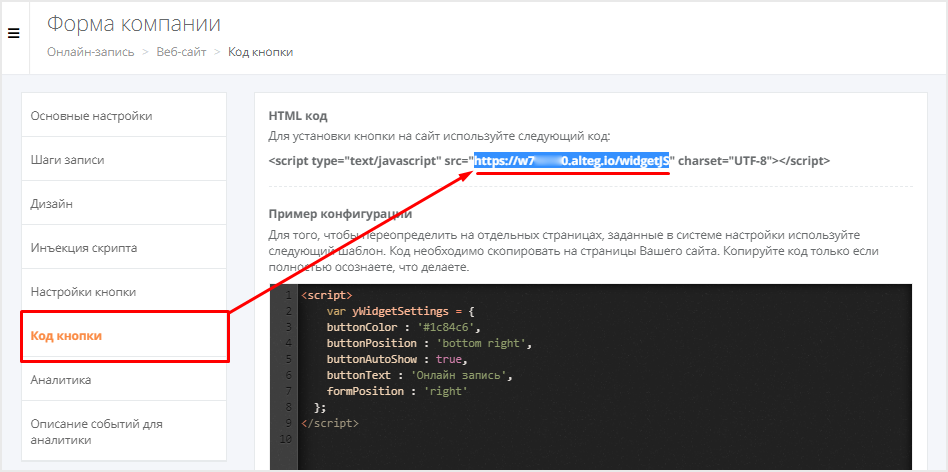Go to Онлайн-запись breadcrumb
This screenshot has height=472, width=948.
tap(91, 52)
